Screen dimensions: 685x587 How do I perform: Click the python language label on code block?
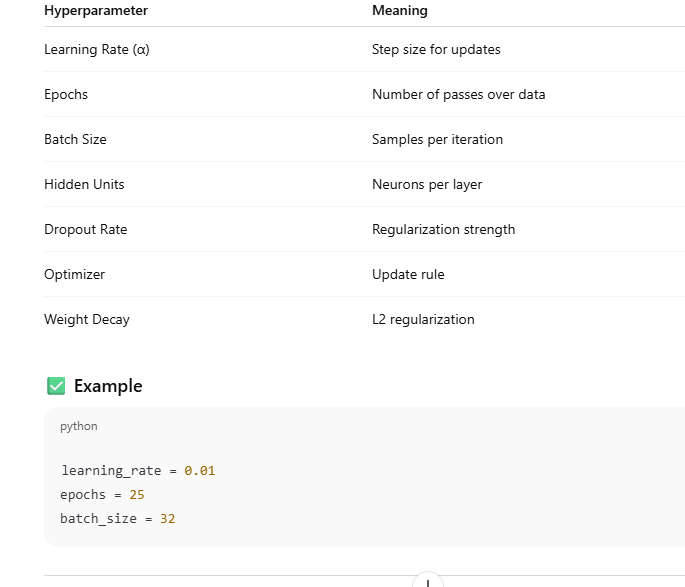[79, 426]
